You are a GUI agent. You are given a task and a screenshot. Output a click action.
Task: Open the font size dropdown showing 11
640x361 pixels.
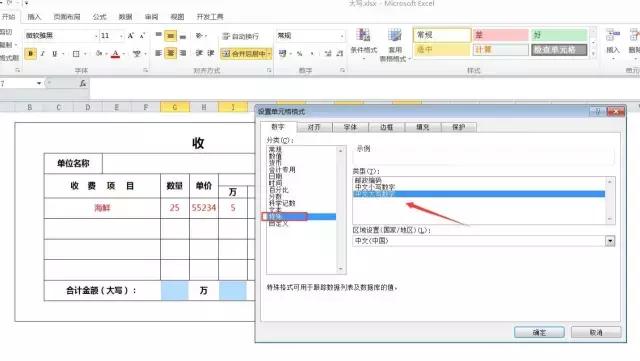pyautogui.click(x=121, y=36)
